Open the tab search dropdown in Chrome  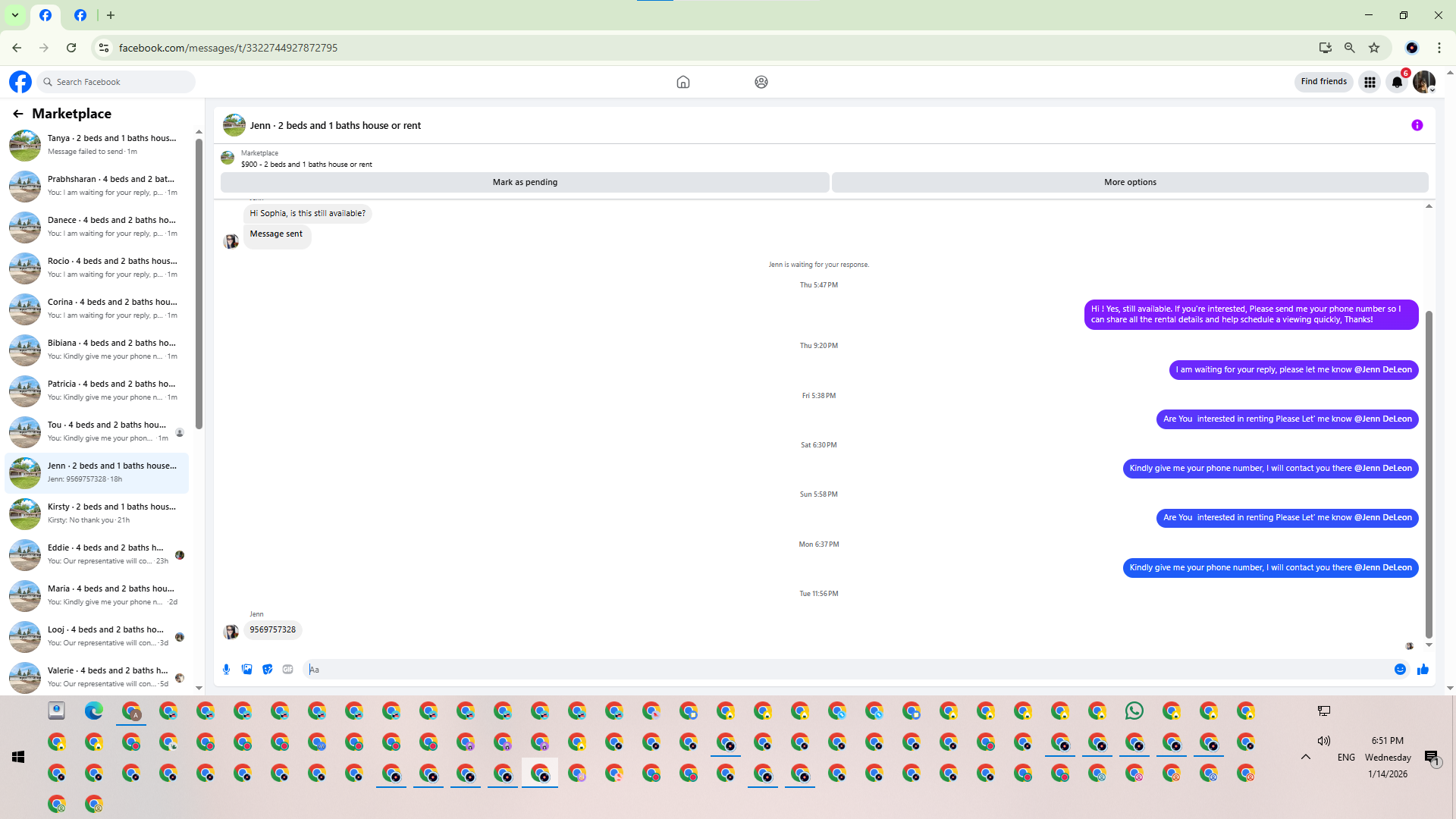(x=14, y=15)
